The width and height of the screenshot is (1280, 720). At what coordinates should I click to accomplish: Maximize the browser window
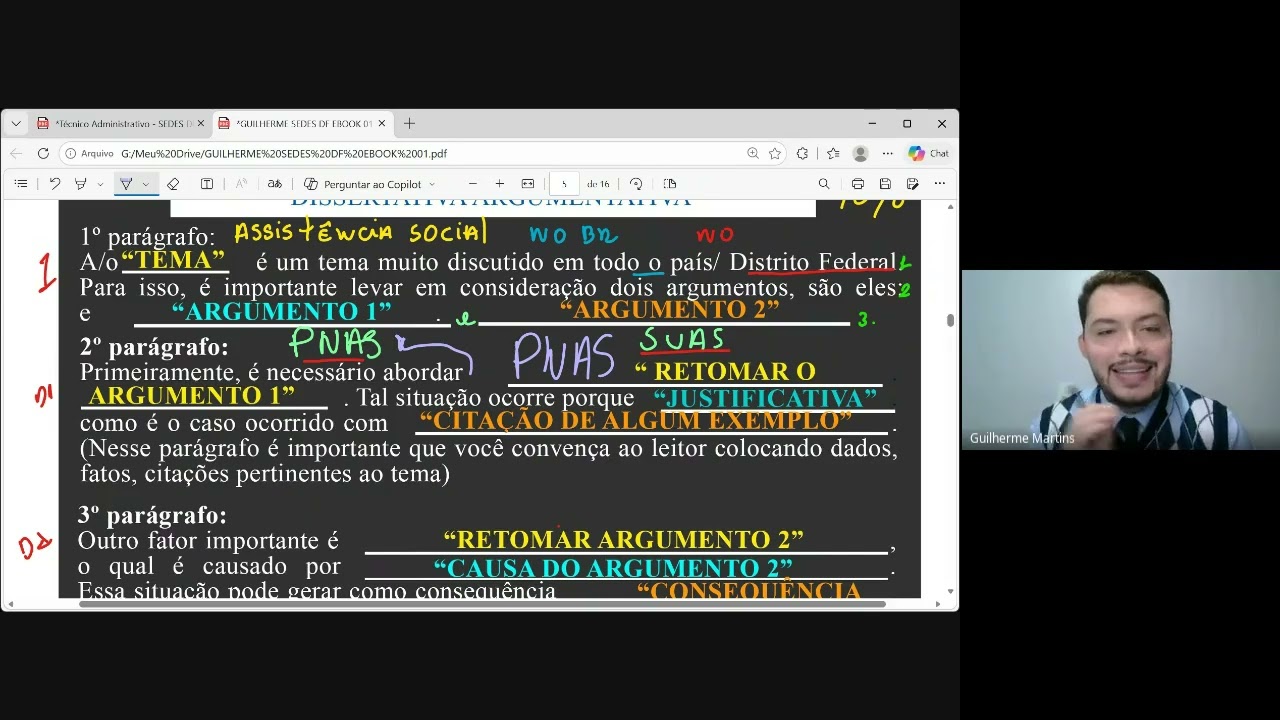click(907, 124)
